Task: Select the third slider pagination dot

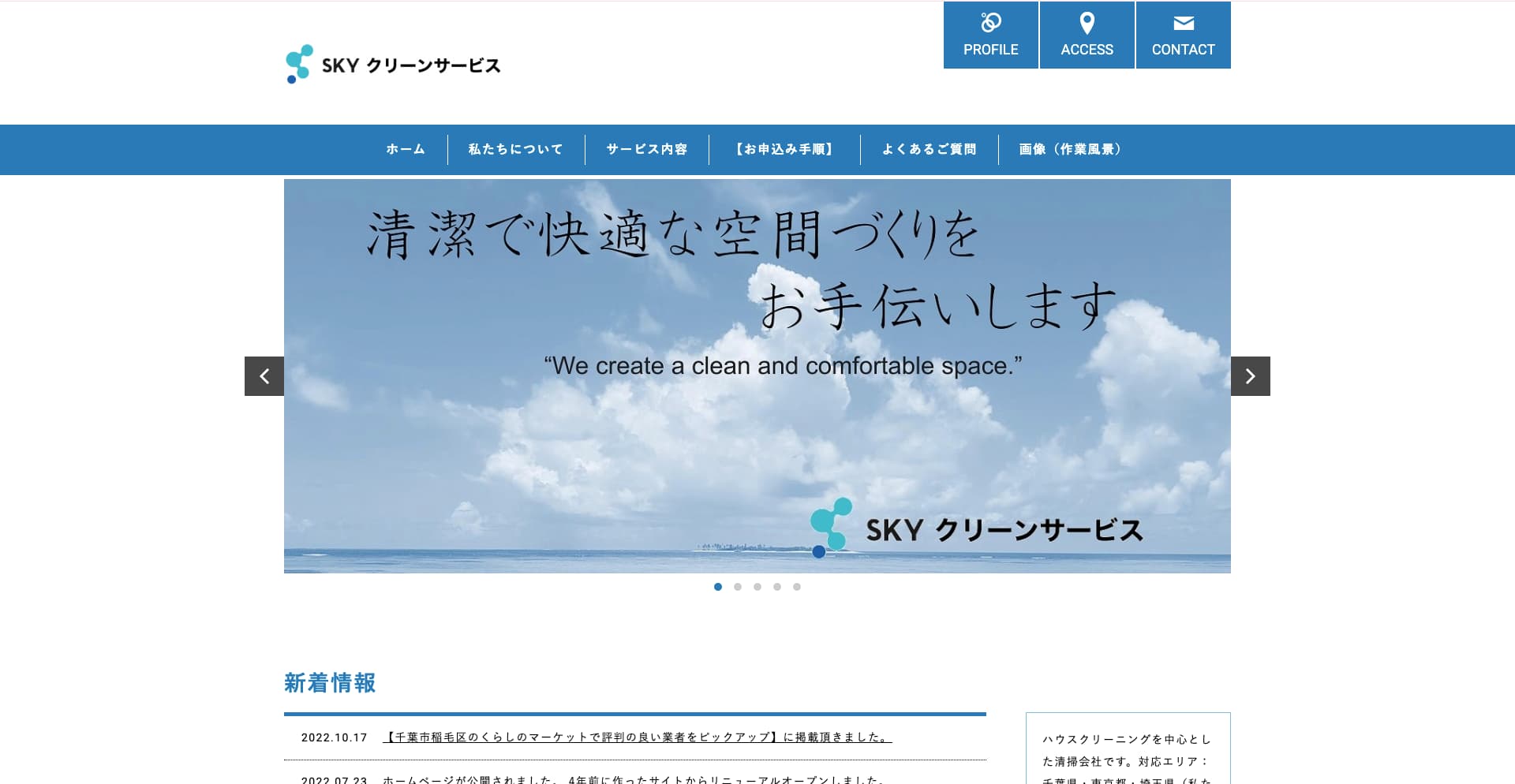Action: click(757, 587)
